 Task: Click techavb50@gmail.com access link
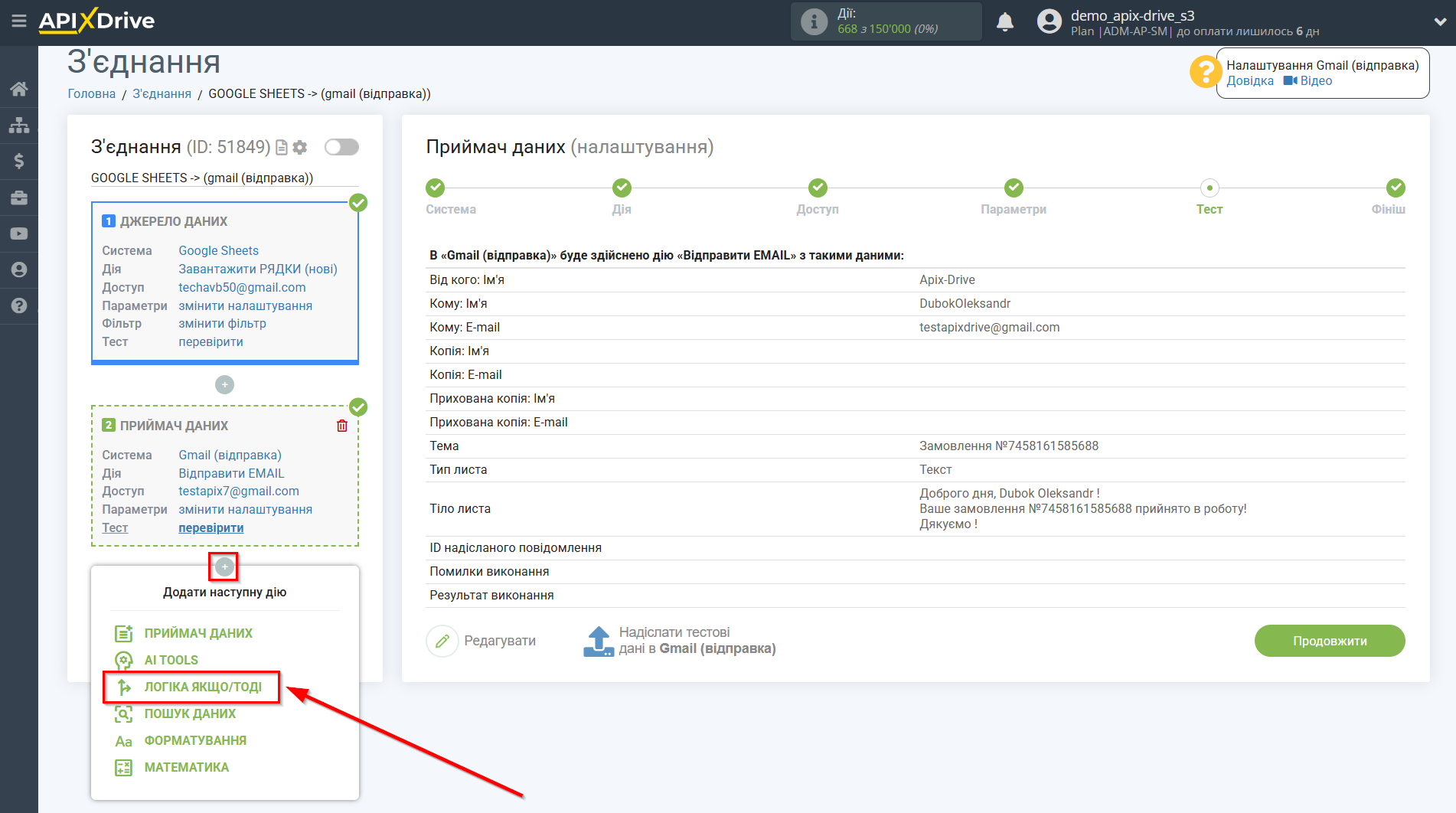pos(242,287)
